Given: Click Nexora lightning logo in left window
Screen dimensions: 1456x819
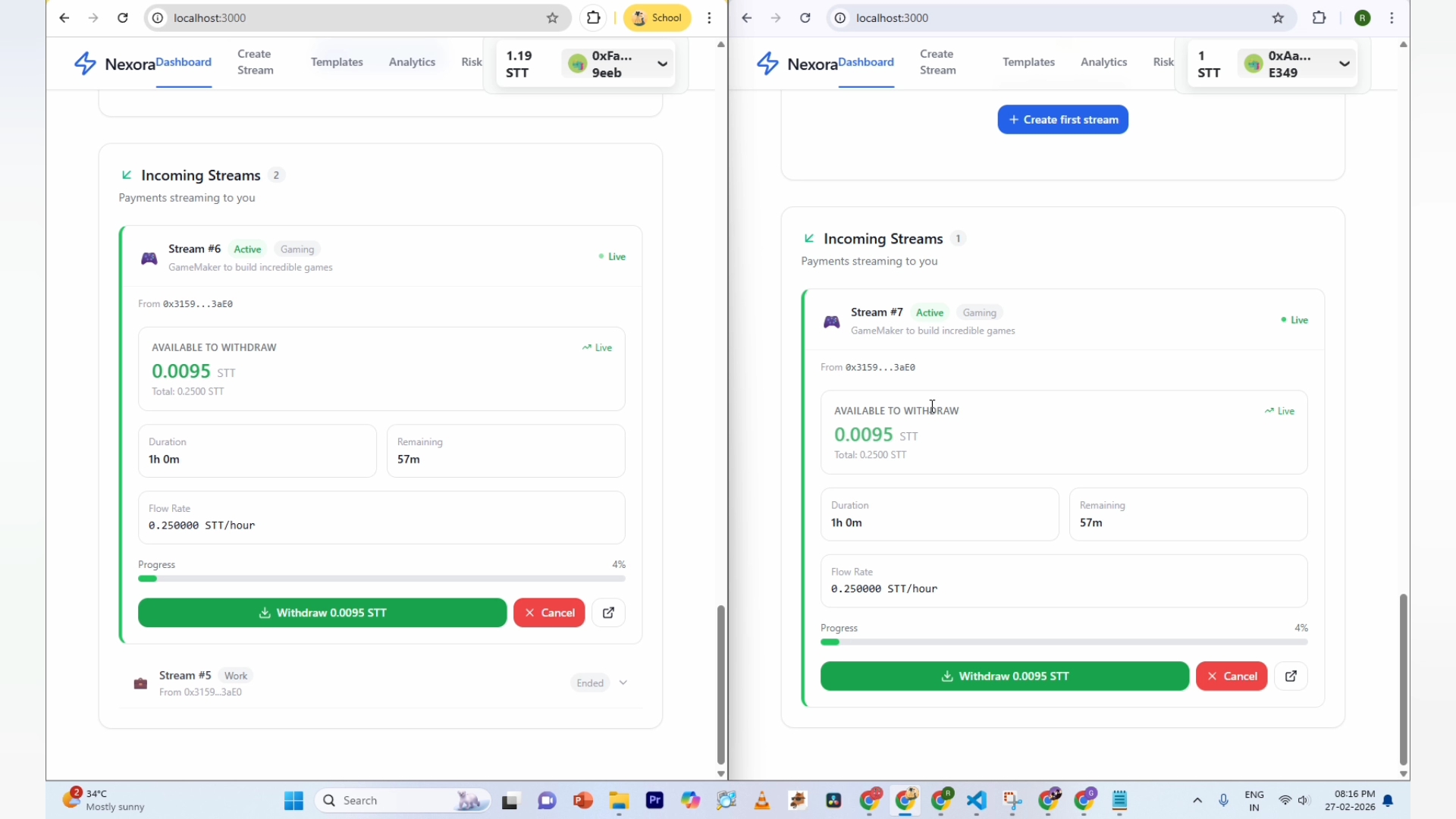Looking at the screenshot, I should [85, 63].
